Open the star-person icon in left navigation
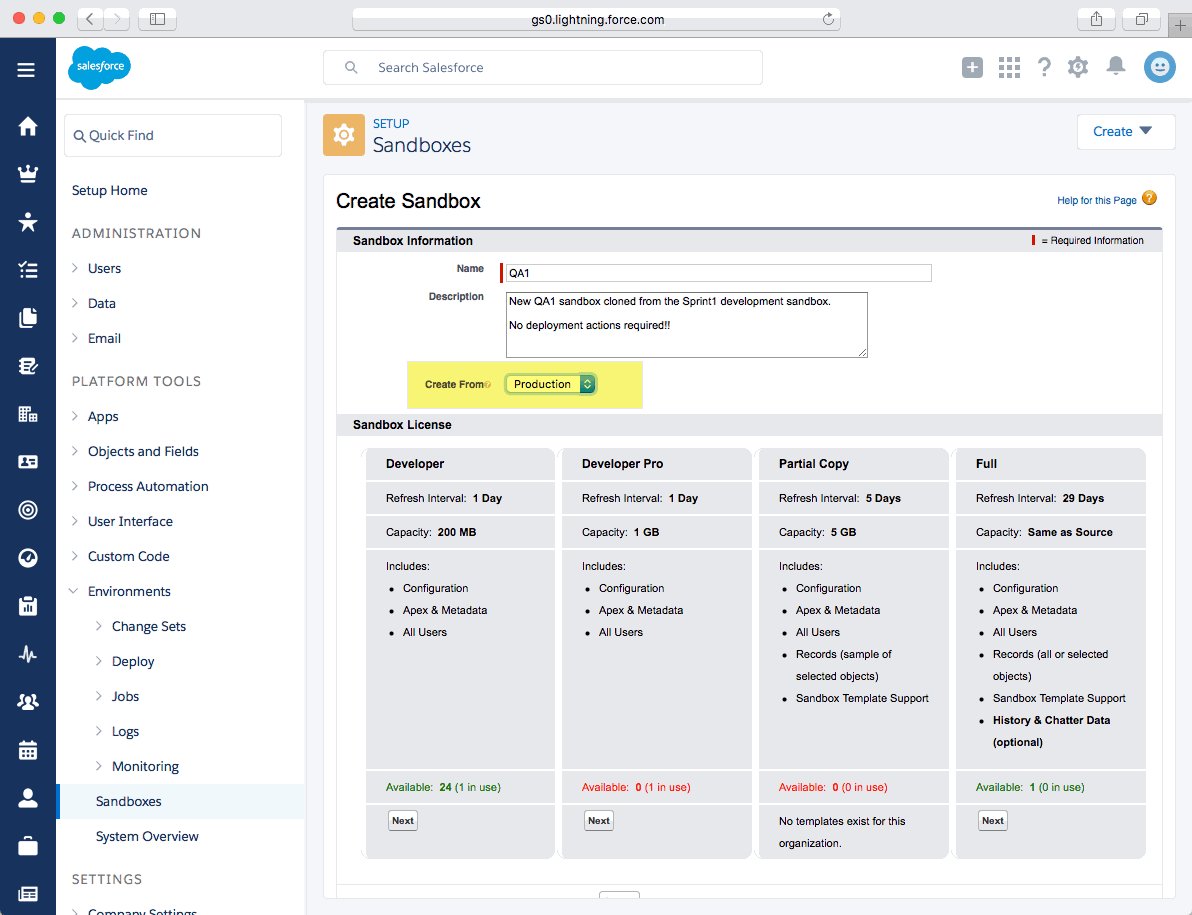The image size is (1192, 915). (27, 222)
